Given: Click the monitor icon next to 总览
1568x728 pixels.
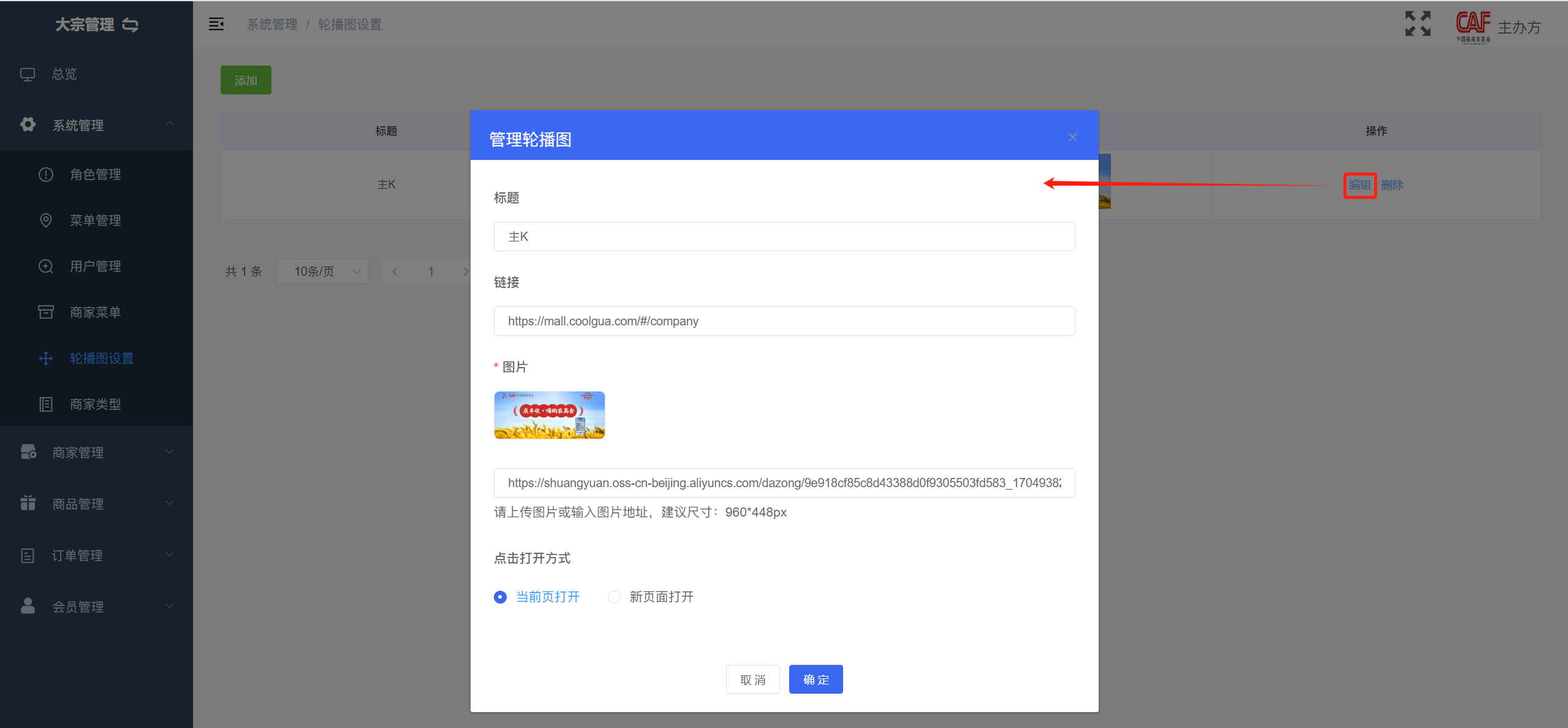Looking at the screenshot, I should (x=28, y=74).
